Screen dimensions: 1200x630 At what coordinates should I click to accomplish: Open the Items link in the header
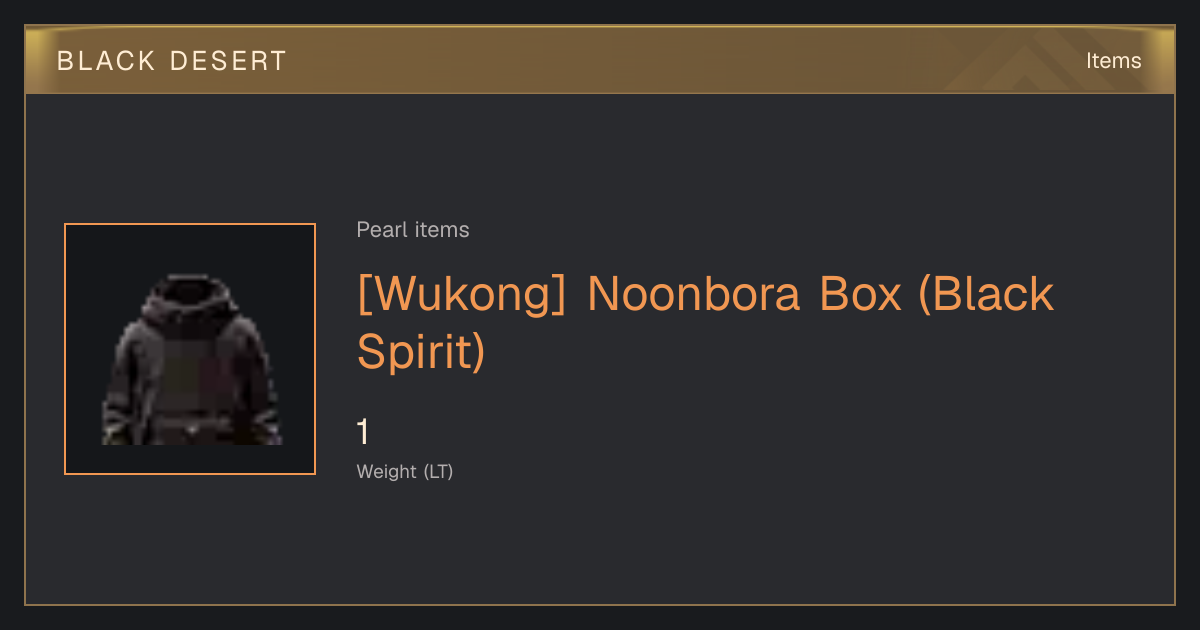point(1113,61)
